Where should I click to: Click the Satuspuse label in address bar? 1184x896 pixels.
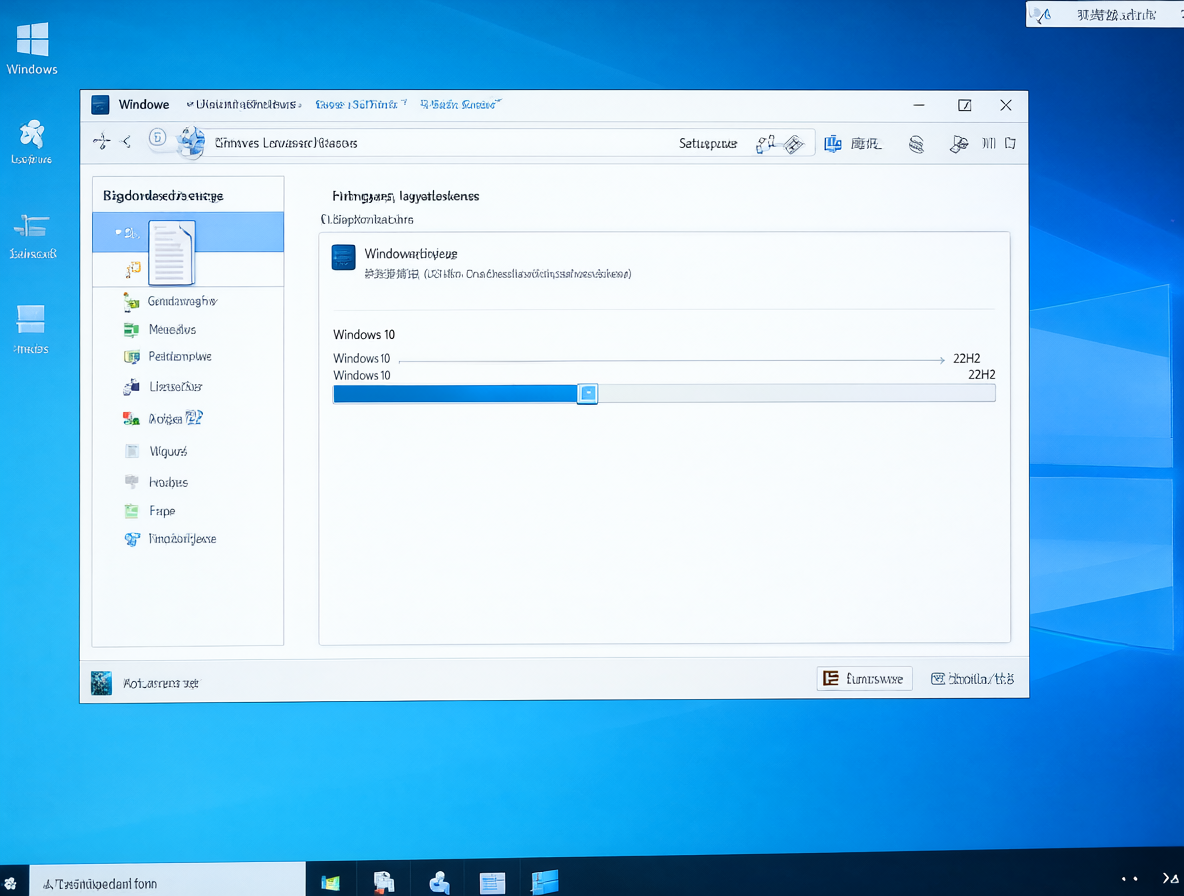708,143
